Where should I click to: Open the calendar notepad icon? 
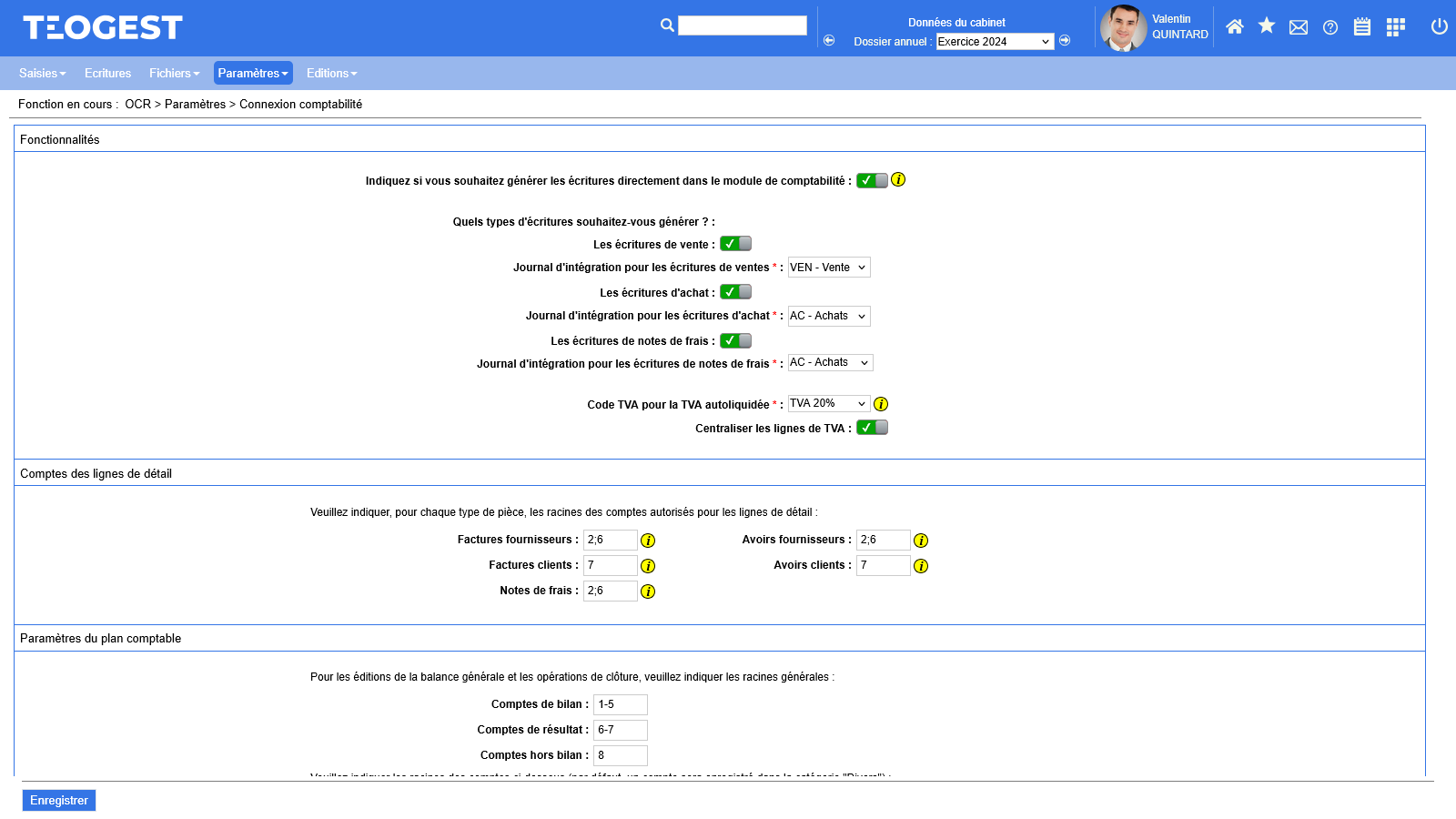[x=1361, y=27]
